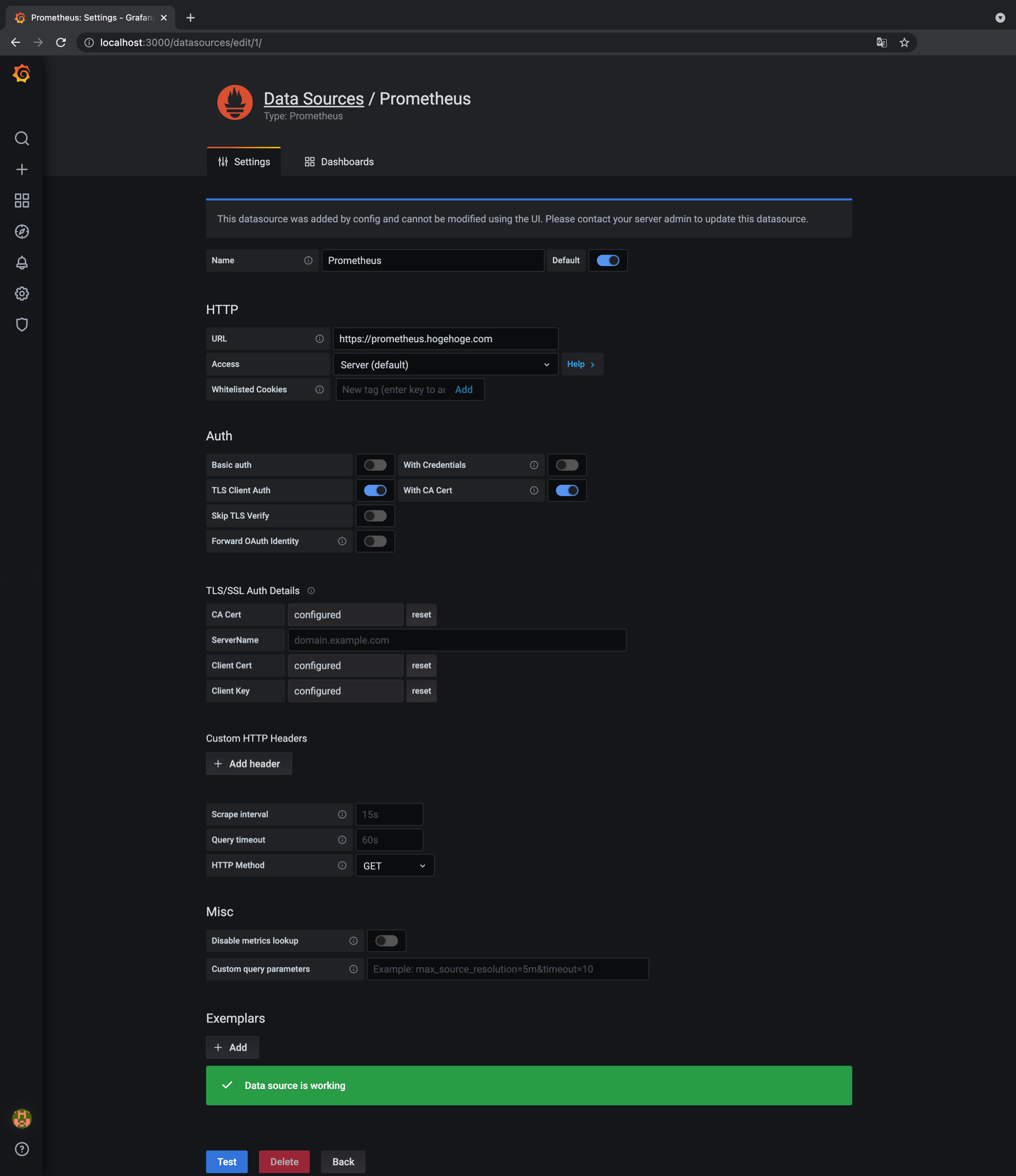Show the Forward OAuth Identity info icon
Image resolution: width=1016 pixels, height=1176 pixels.
pos(342,541)
